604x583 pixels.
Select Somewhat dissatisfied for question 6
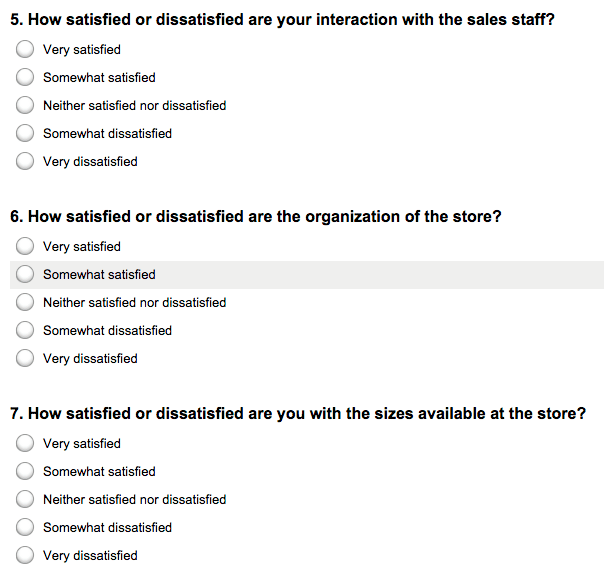coord(25,330)
